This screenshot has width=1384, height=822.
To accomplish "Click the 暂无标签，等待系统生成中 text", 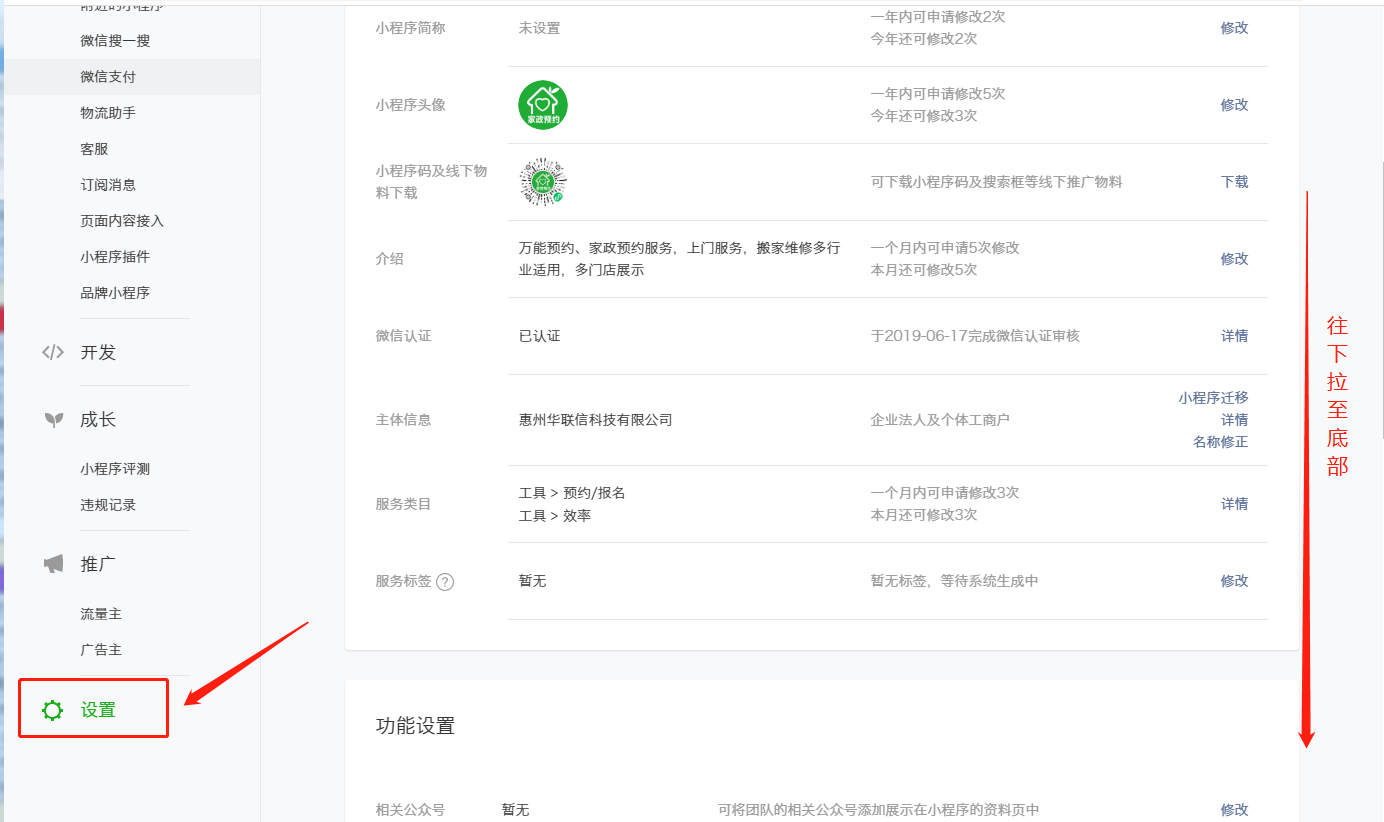I will click(x=954, y=581).
